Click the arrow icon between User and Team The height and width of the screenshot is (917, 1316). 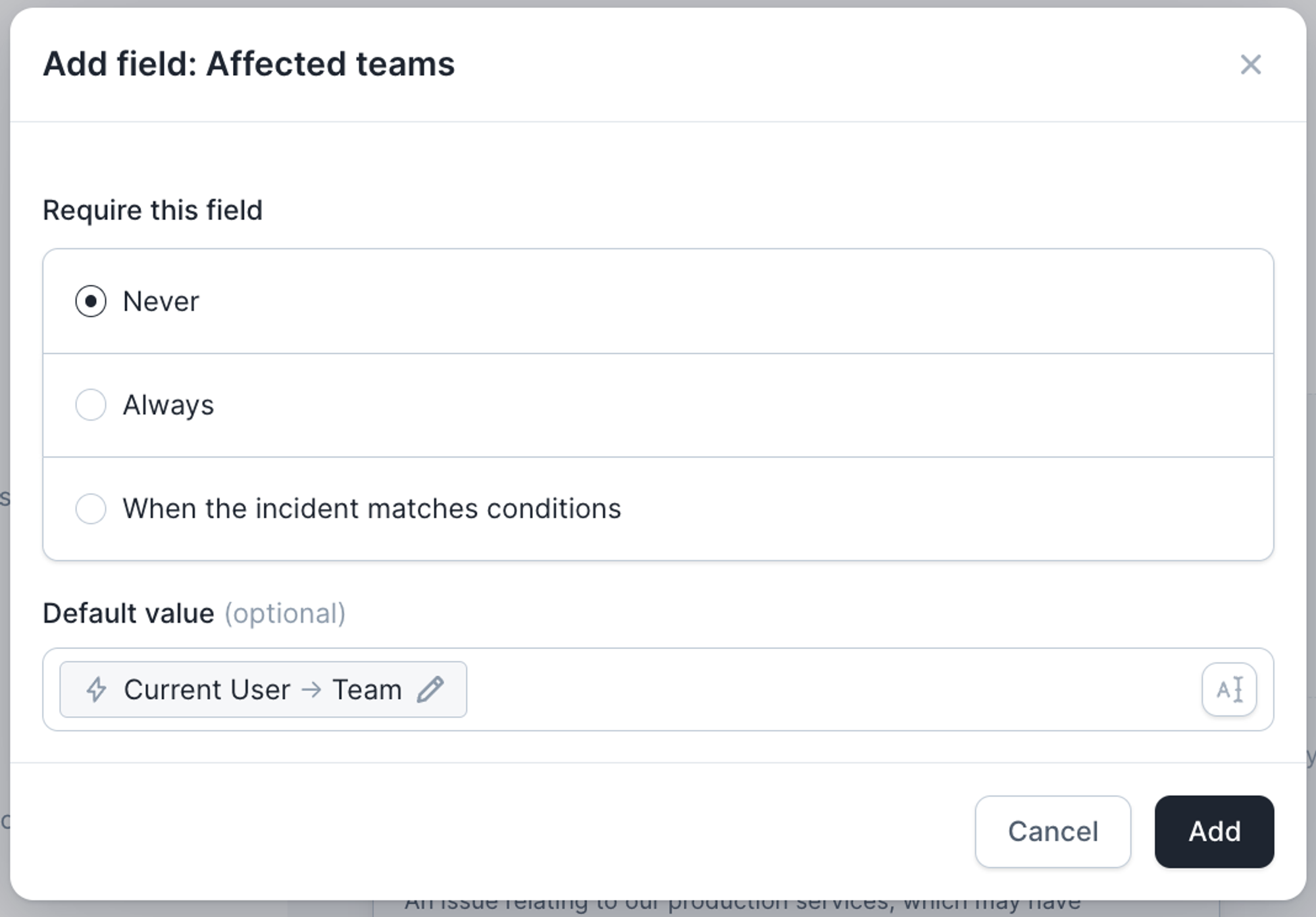tap(311, 689)
